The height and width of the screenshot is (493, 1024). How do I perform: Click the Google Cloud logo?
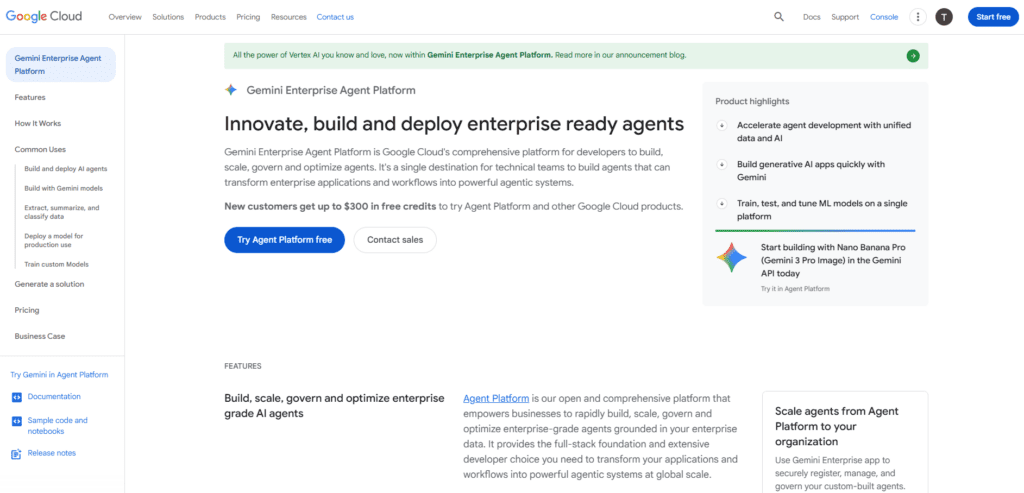click(44, 17)
